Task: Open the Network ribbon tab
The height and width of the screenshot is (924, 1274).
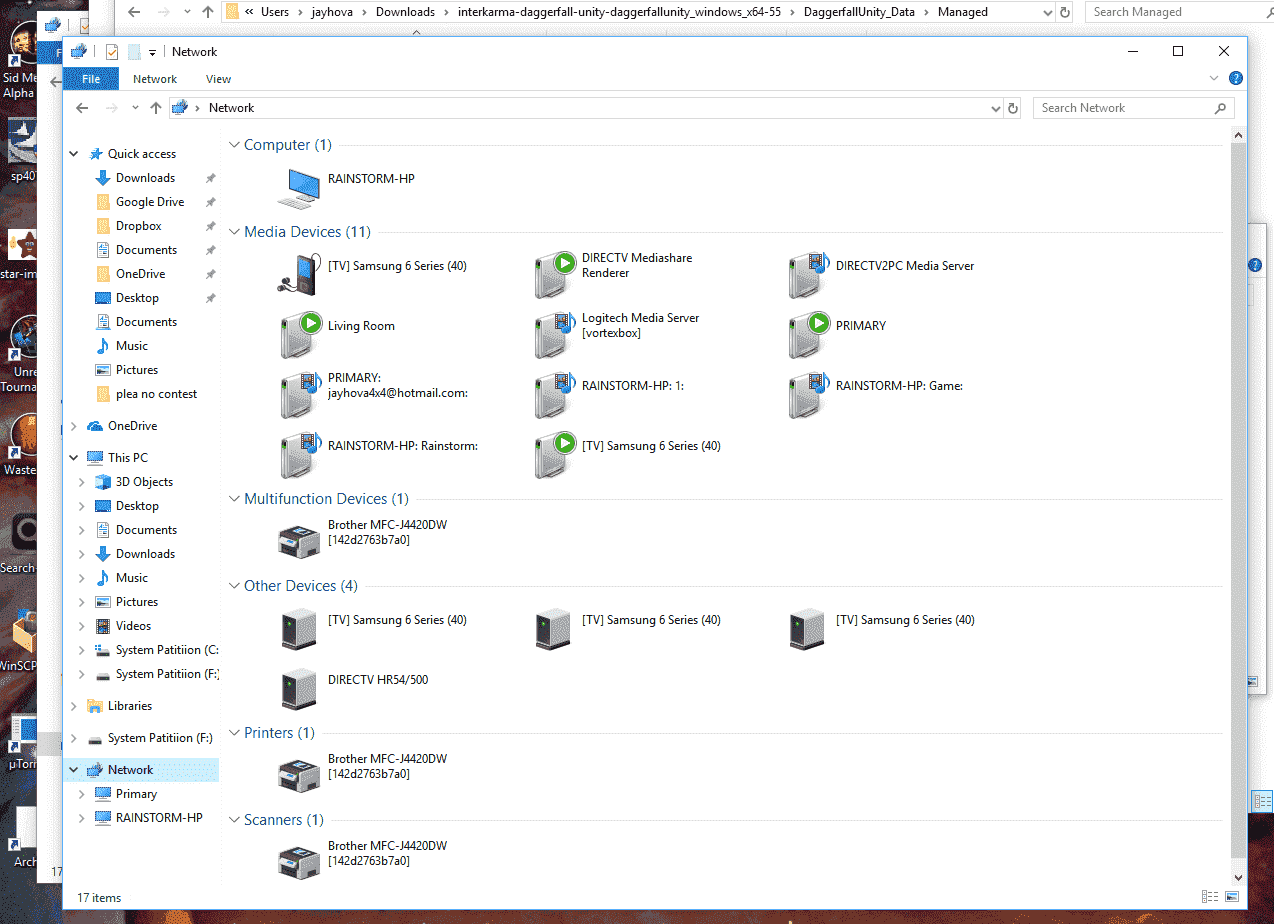Action: pos(155,79)
